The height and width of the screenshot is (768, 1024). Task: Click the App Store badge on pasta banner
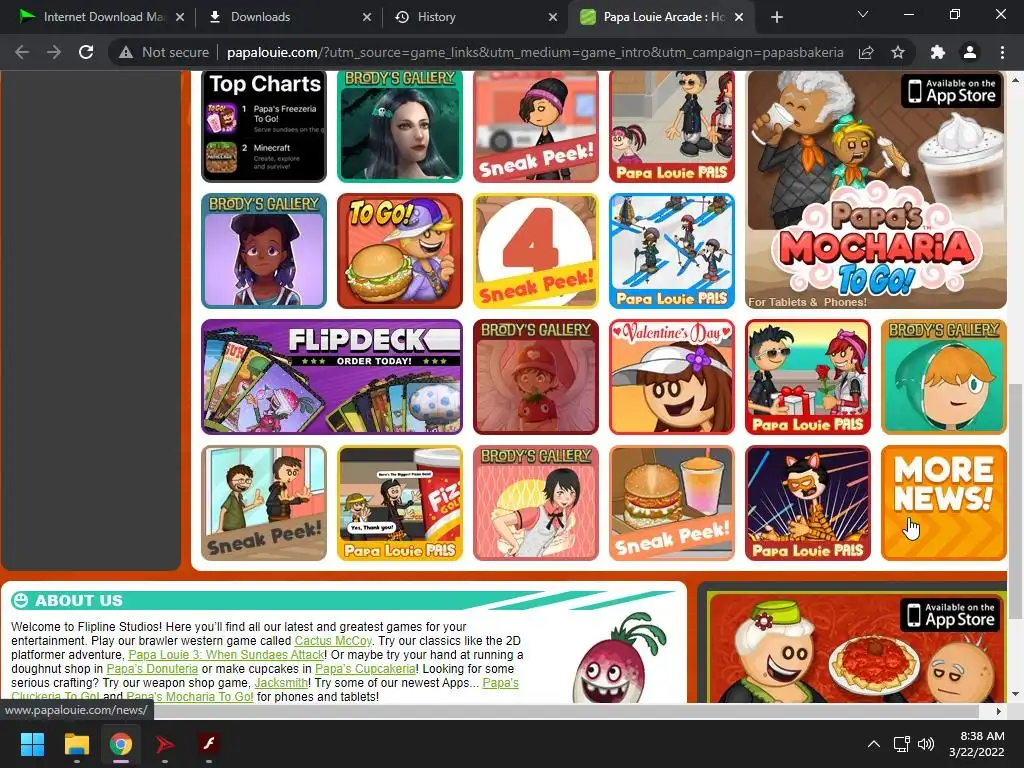click(x=952, y=615)
